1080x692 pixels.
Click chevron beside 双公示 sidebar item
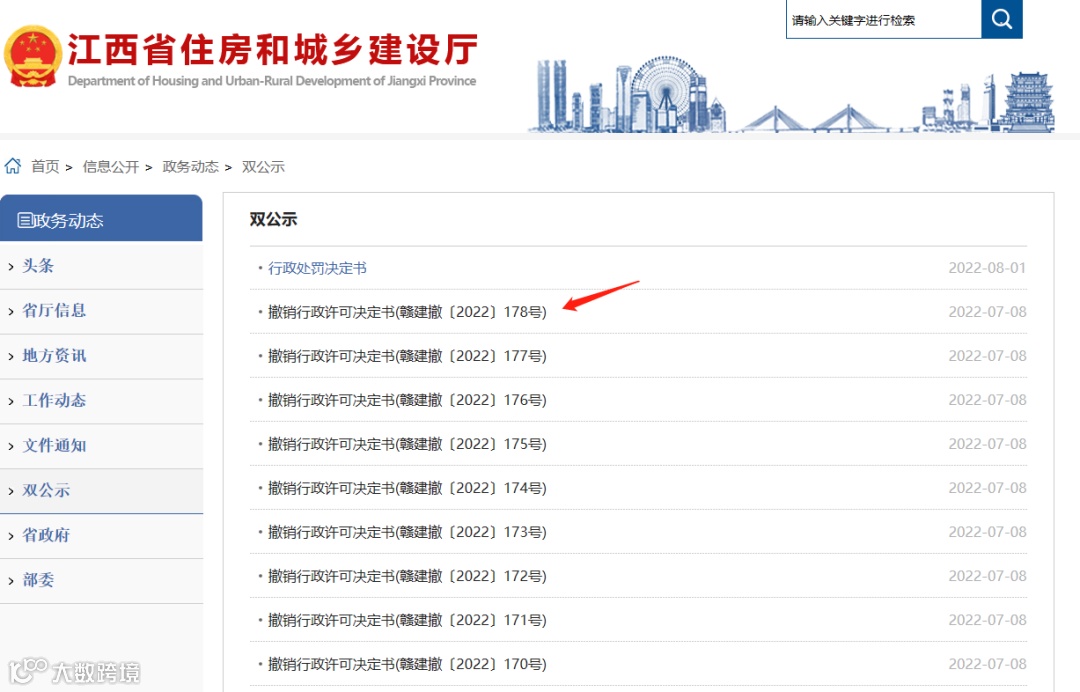click(x=10, y=491)
